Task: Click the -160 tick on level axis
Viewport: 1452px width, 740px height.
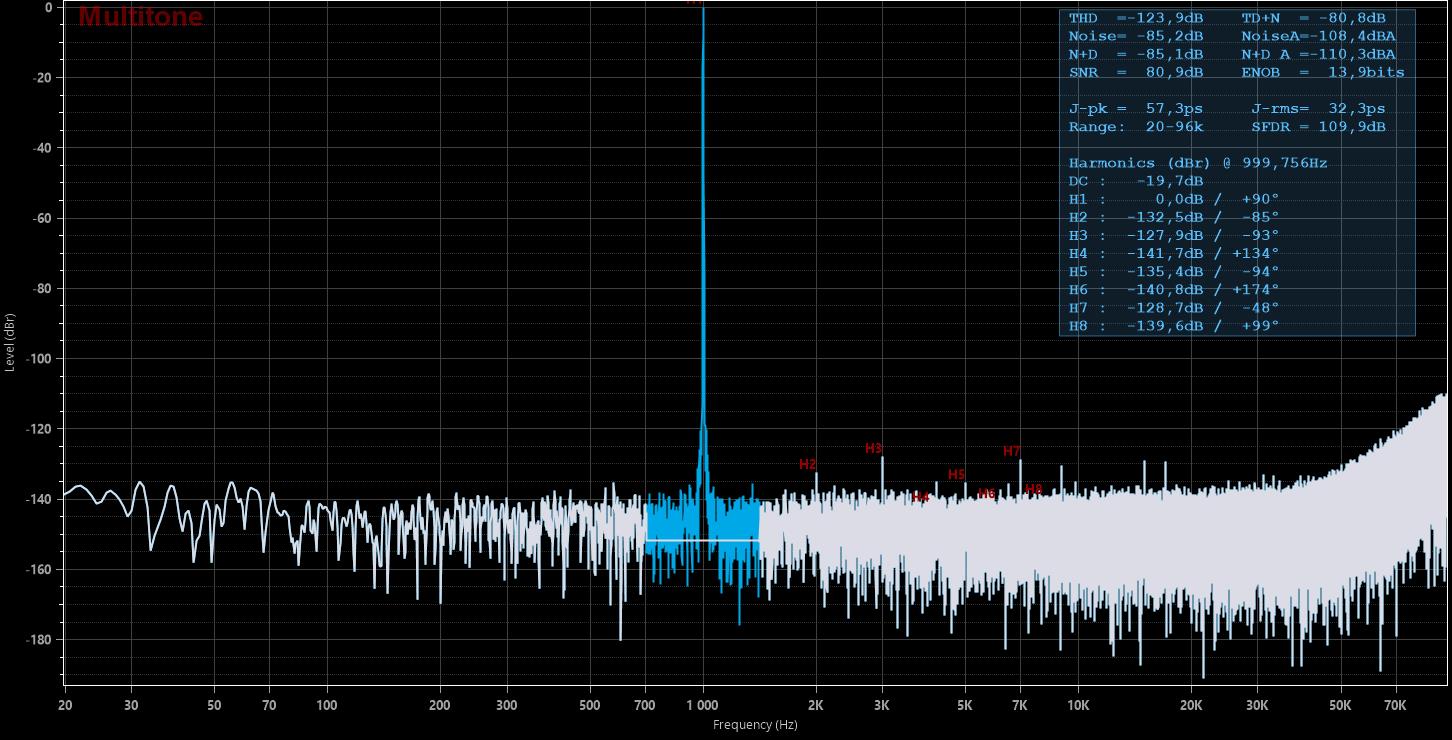Action: click(40, 570)
